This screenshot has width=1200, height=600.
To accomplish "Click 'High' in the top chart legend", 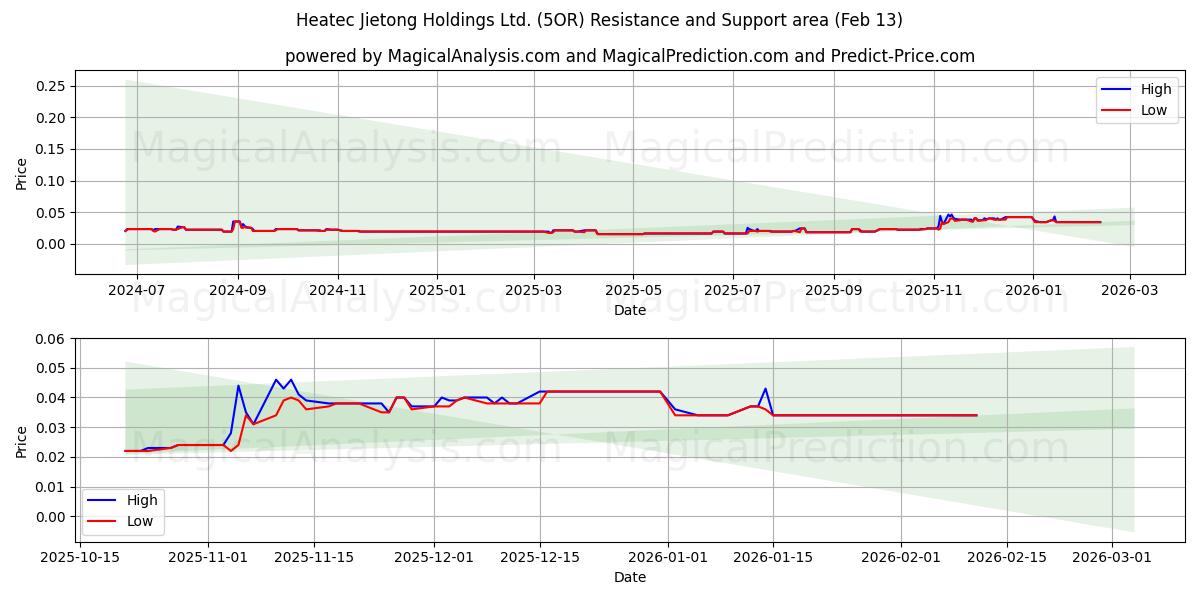I will (x=1156, y=89).
